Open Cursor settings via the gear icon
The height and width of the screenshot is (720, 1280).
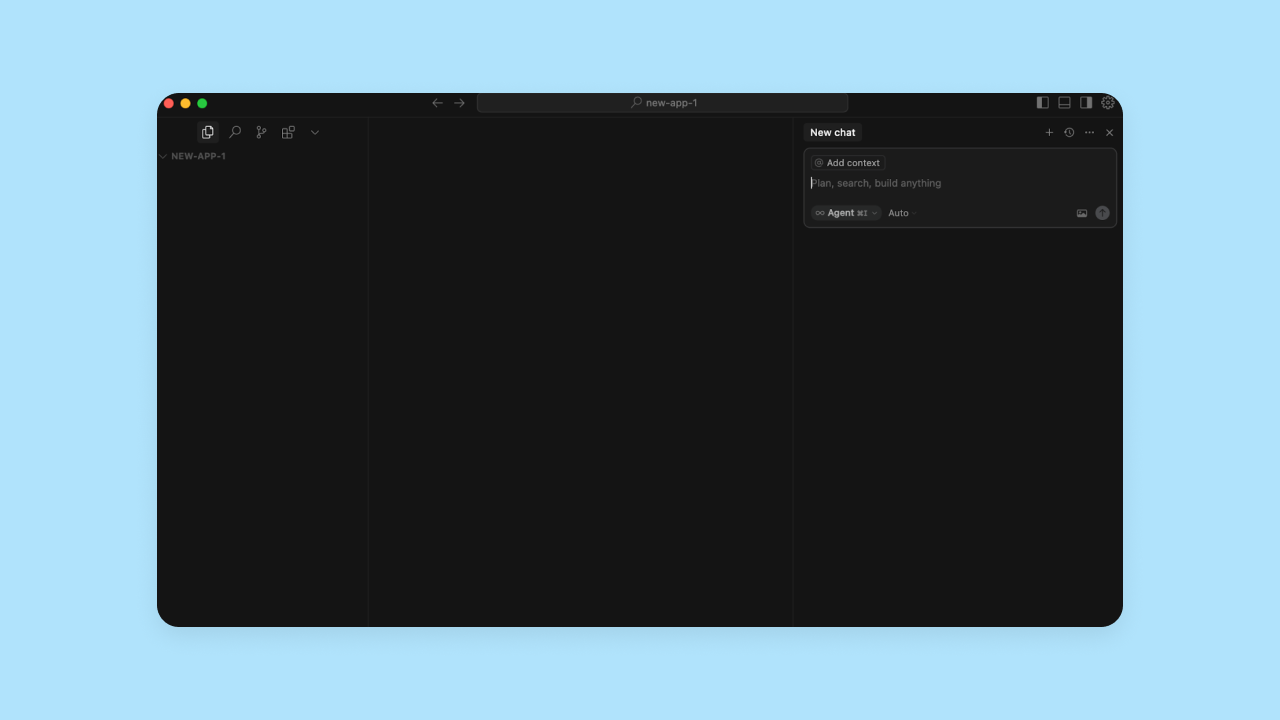1108,102
